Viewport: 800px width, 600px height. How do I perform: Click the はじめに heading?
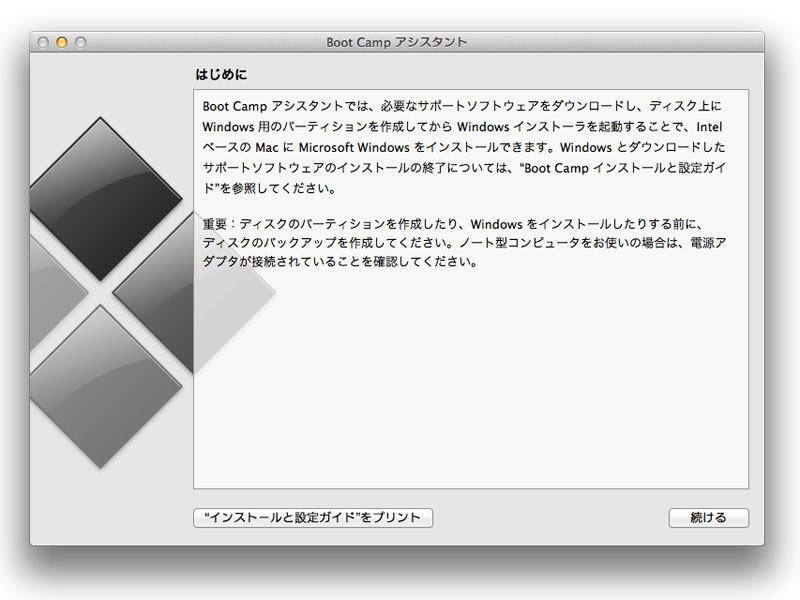(221, 74)
